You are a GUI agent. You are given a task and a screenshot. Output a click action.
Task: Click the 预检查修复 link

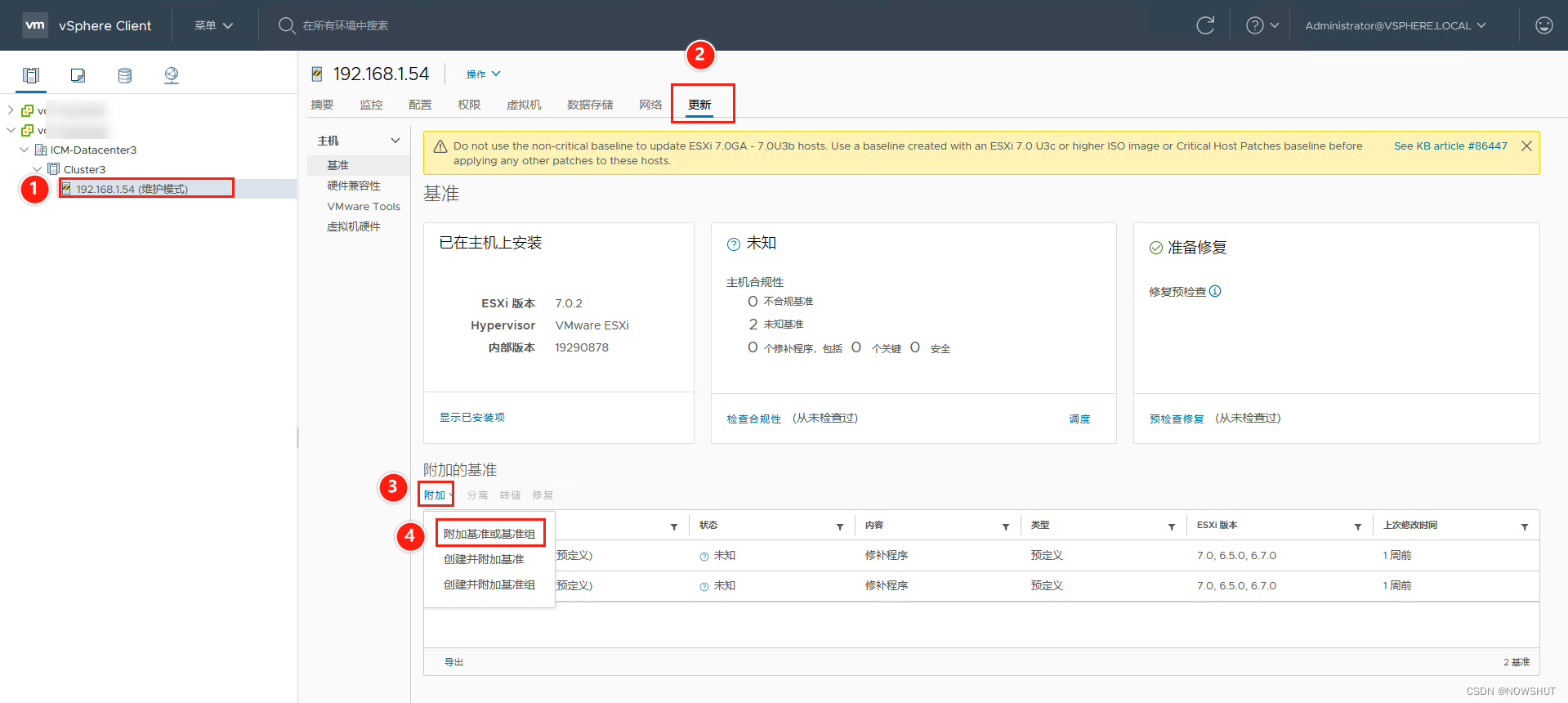click(x=1177, y=419)
